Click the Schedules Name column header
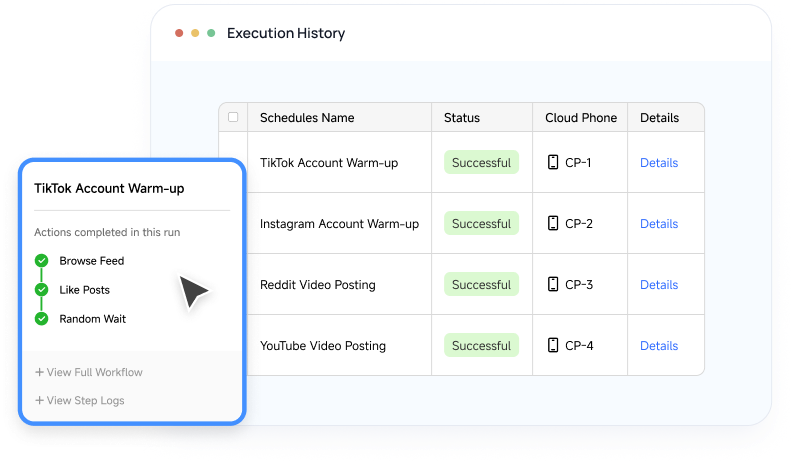The image size is (793, 462). 307,118
